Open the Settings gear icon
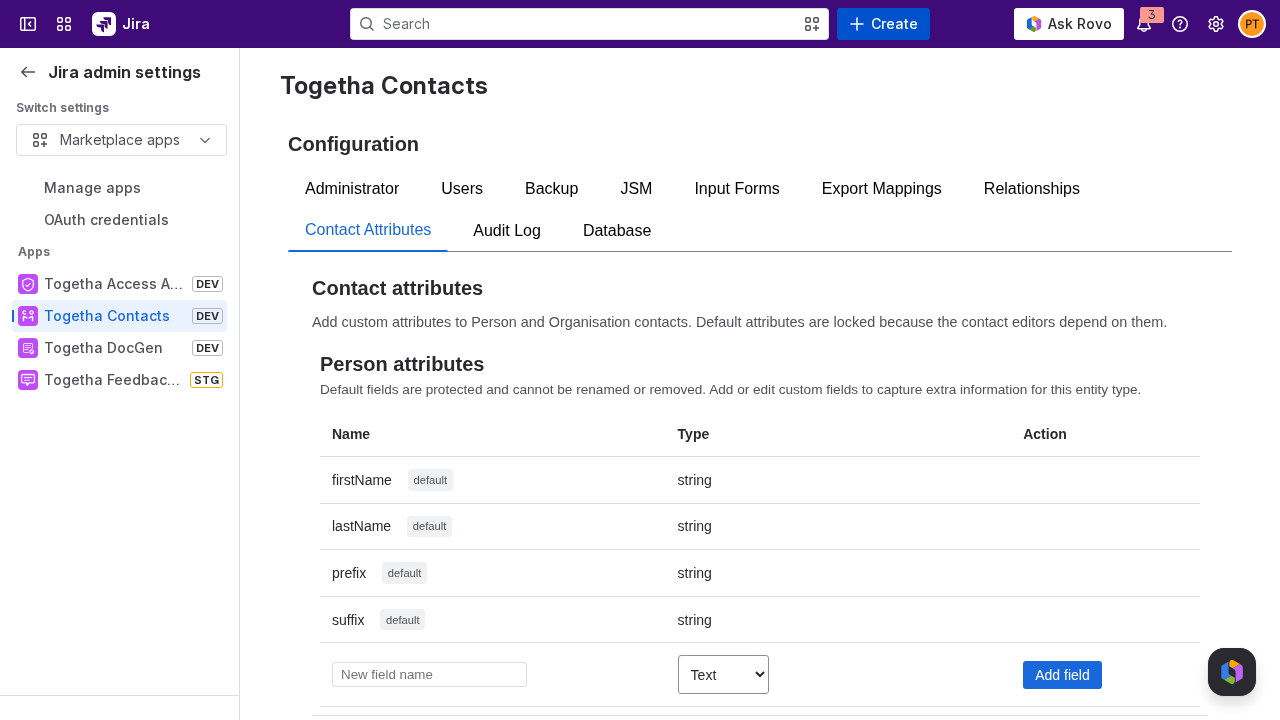Viewport: 1280px width, 720px height. pyautogui.click(x=1216, y=24)
